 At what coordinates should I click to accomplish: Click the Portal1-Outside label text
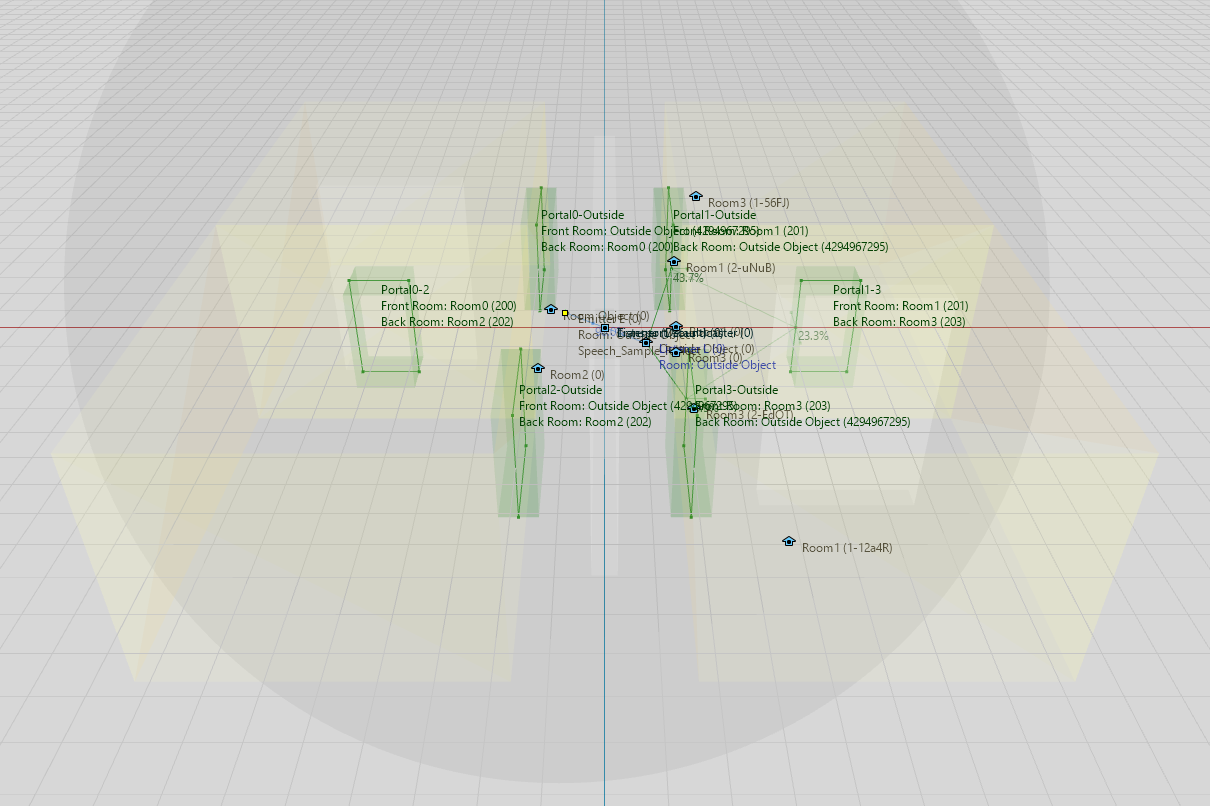point(714,215)
